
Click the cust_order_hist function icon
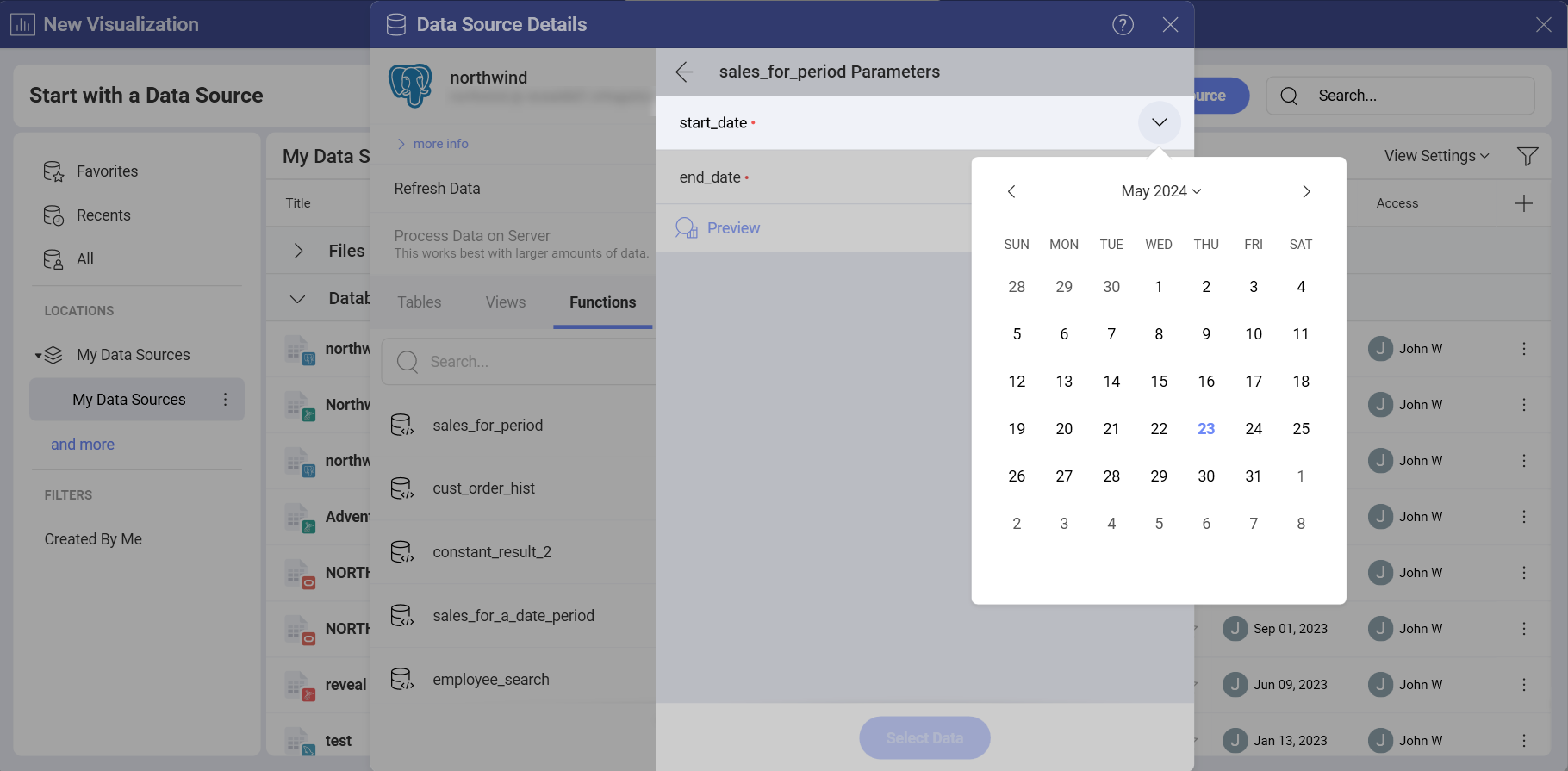tap(401, 488)
